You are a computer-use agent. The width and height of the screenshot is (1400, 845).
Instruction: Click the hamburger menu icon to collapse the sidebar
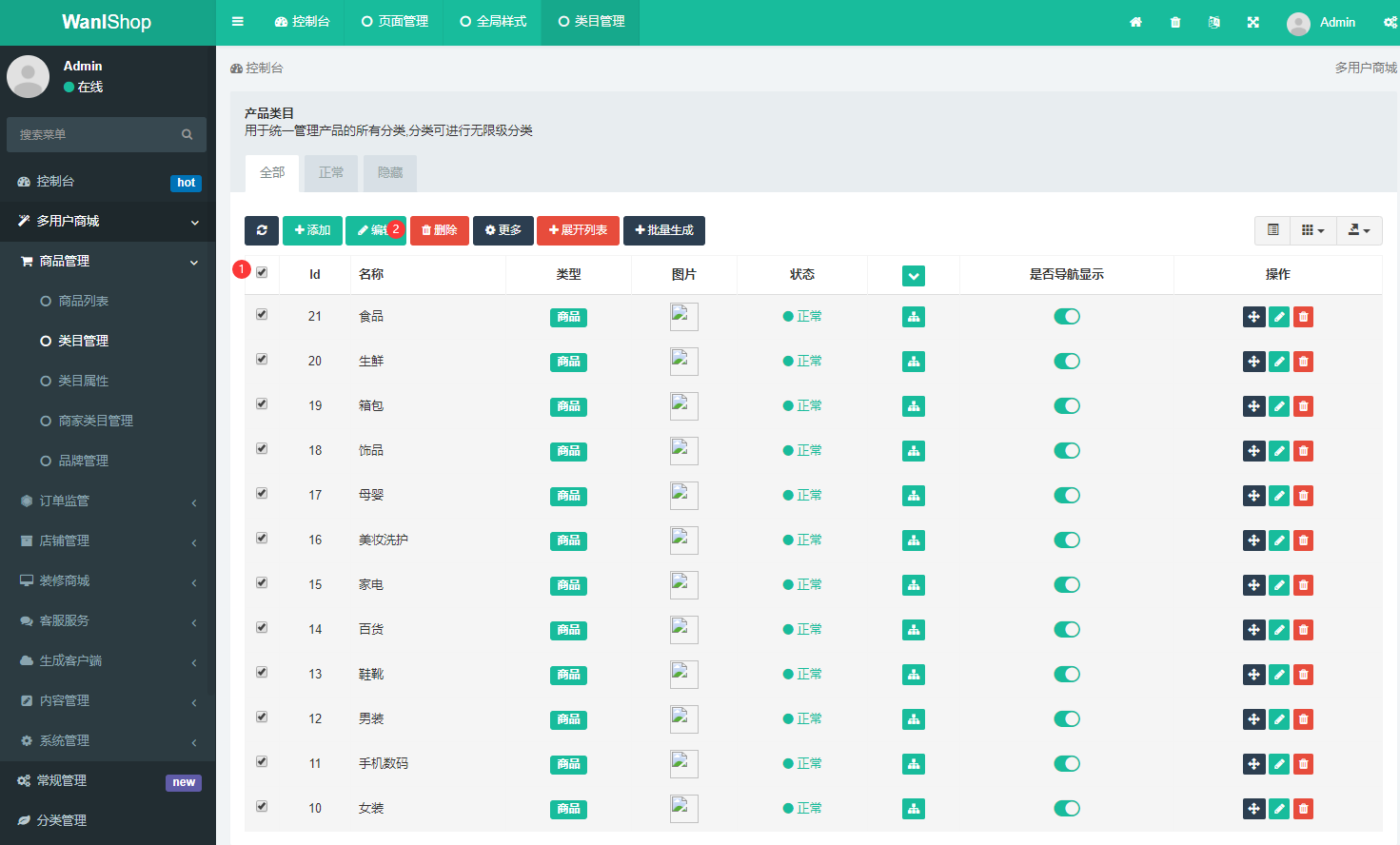coord(238,22)
